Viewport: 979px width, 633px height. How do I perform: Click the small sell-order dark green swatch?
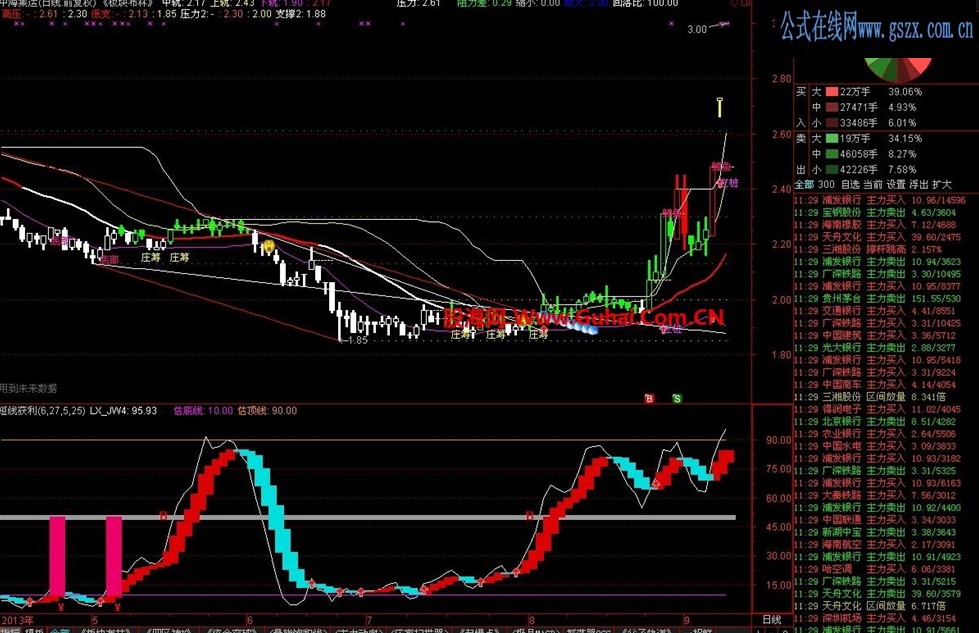tap(832, 170)
